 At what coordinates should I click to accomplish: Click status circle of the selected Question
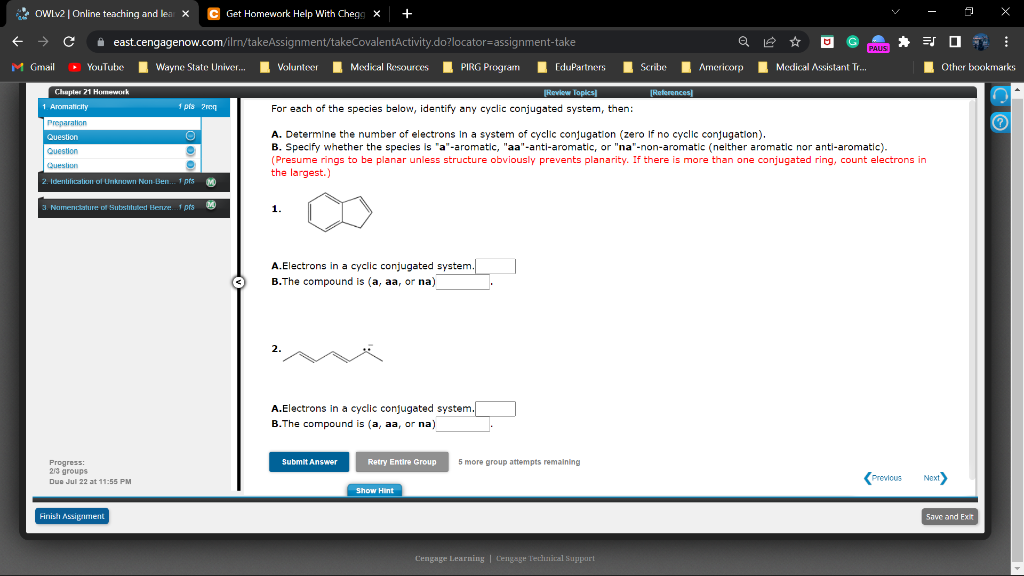(190, 136)
